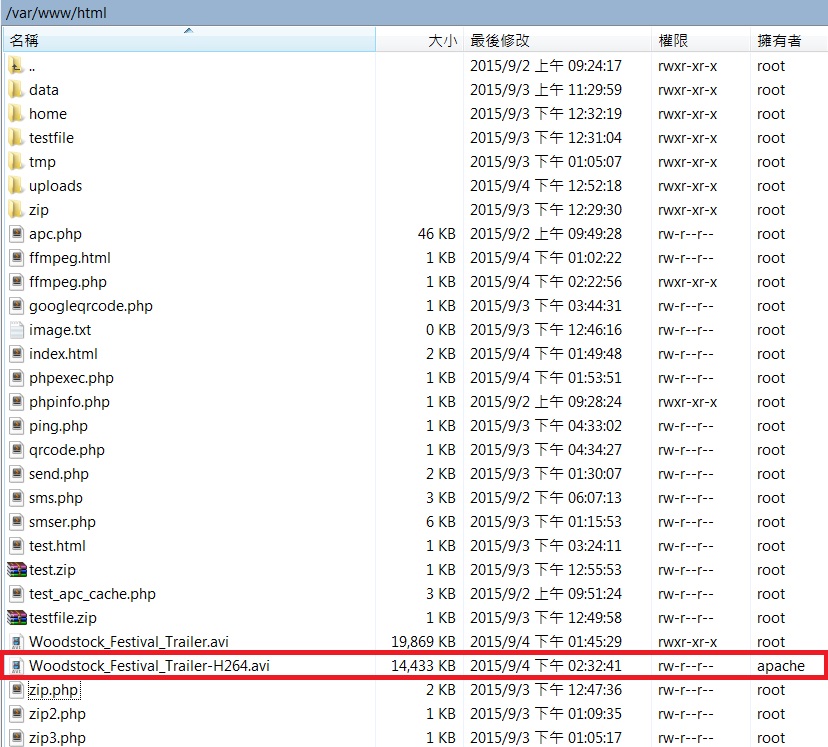Click the zip3.php file icon
Viewport: 828px width, 747px height.
pos(17,738)
